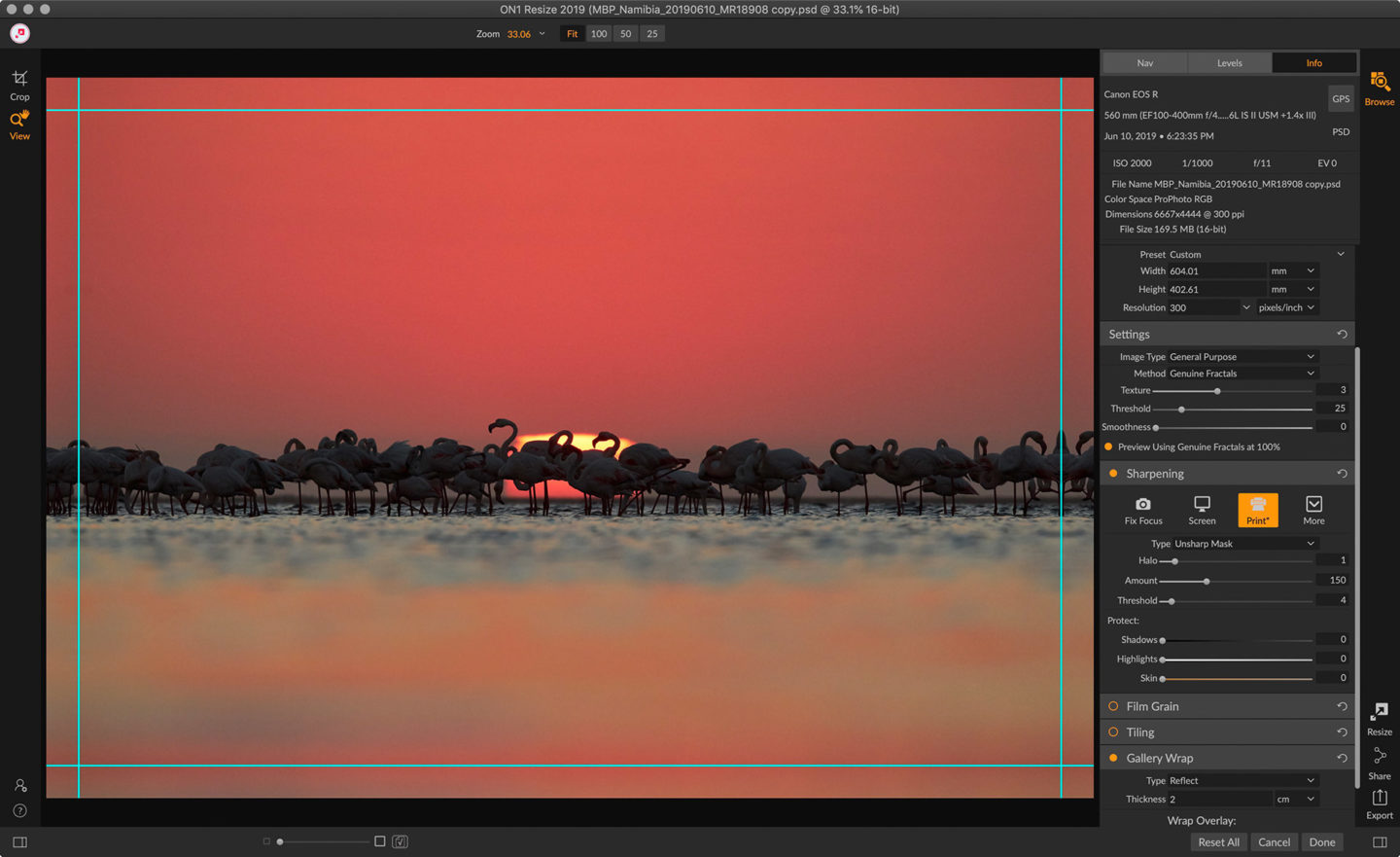The image size is (1400, 857).
Task: Click the Done button
Action: [x=1321, y=842]
